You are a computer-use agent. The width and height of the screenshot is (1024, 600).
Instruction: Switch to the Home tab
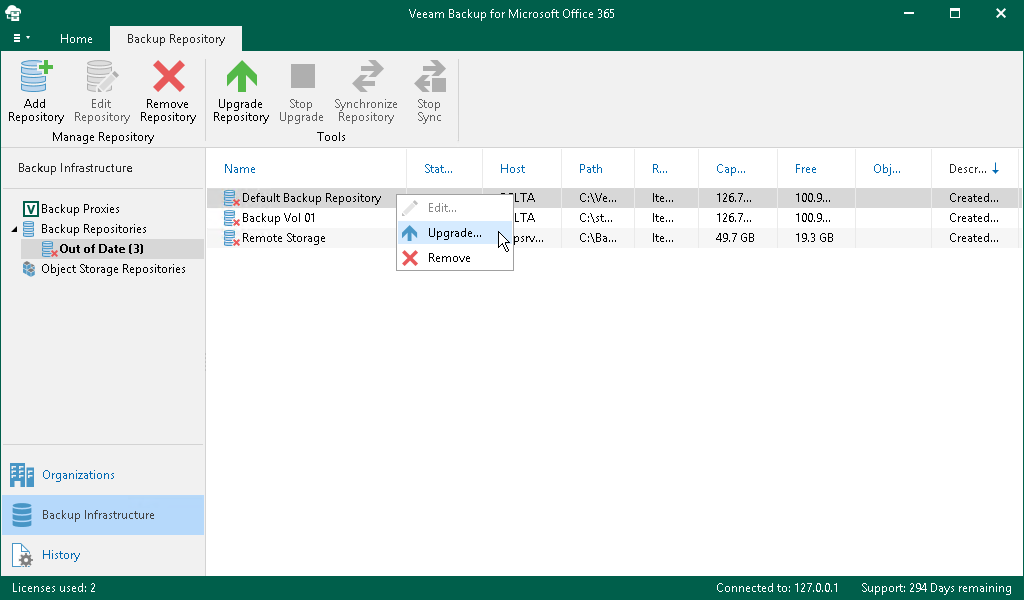tap(76, 39)
